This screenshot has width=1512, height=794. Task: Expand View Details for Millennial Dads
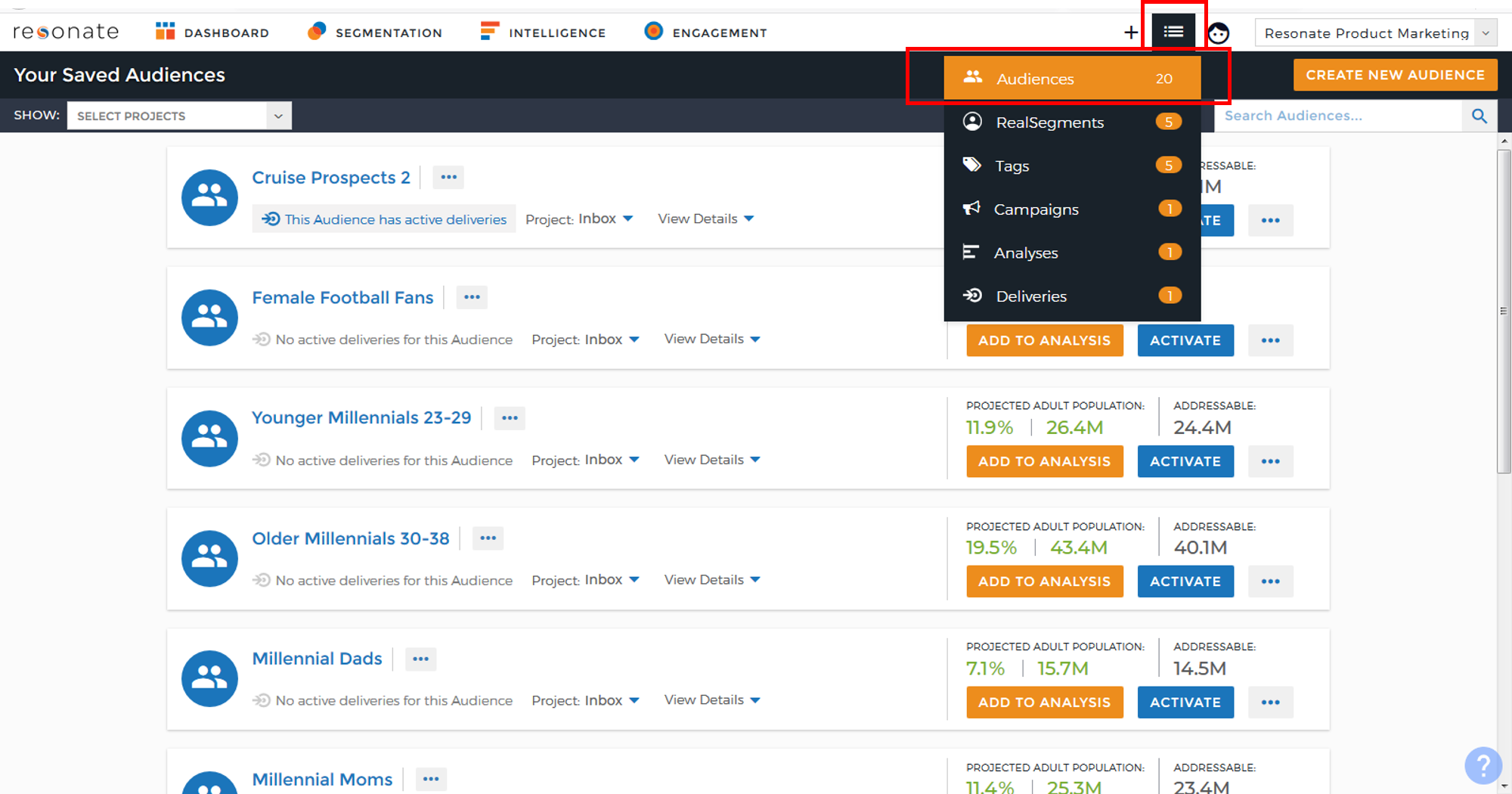pyautogui.click(x=712, y=699)
